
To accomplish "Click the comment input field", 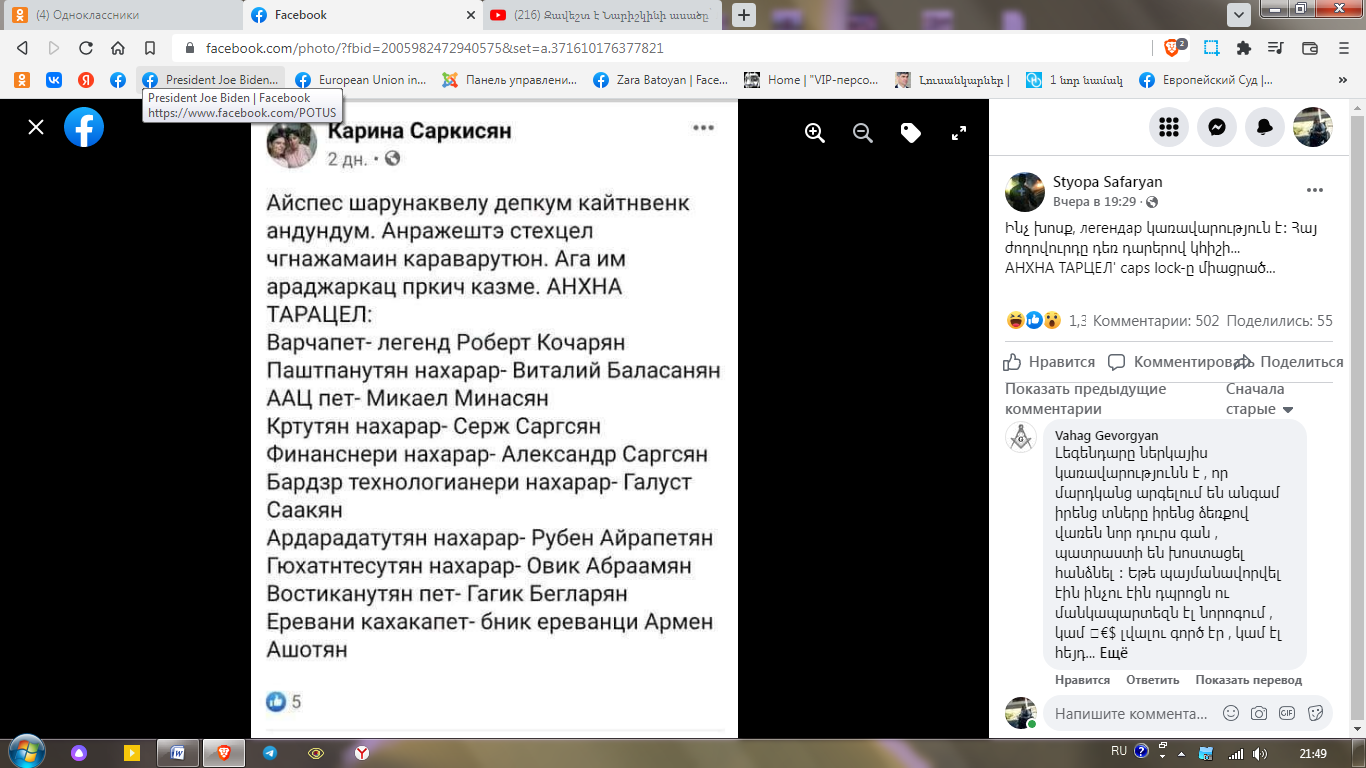I will click(1131, 714).
